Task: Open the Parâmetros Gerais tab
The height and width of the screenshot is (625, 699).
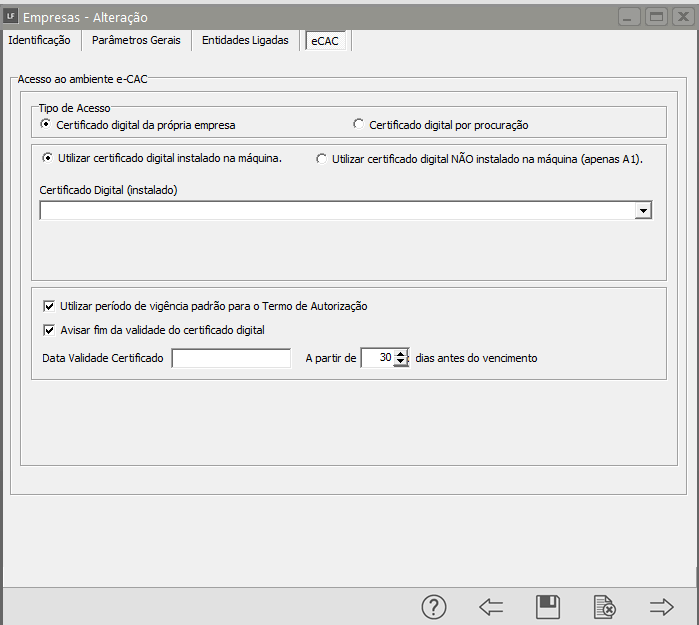Action: 136,40
